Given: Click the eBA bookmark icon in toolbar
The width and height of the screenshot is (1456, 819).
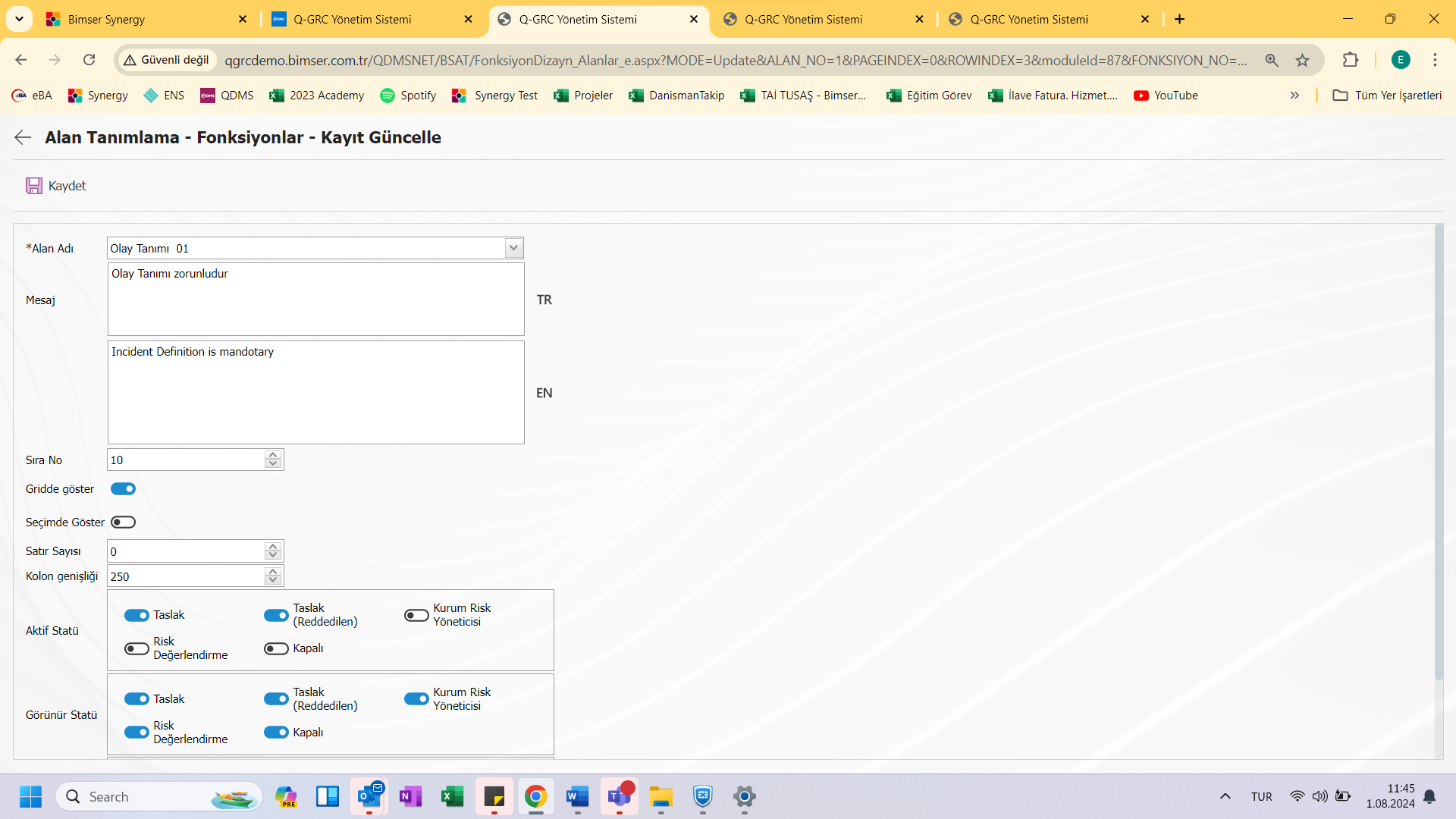Looking at the screenshot, I should tap(18, 95).
